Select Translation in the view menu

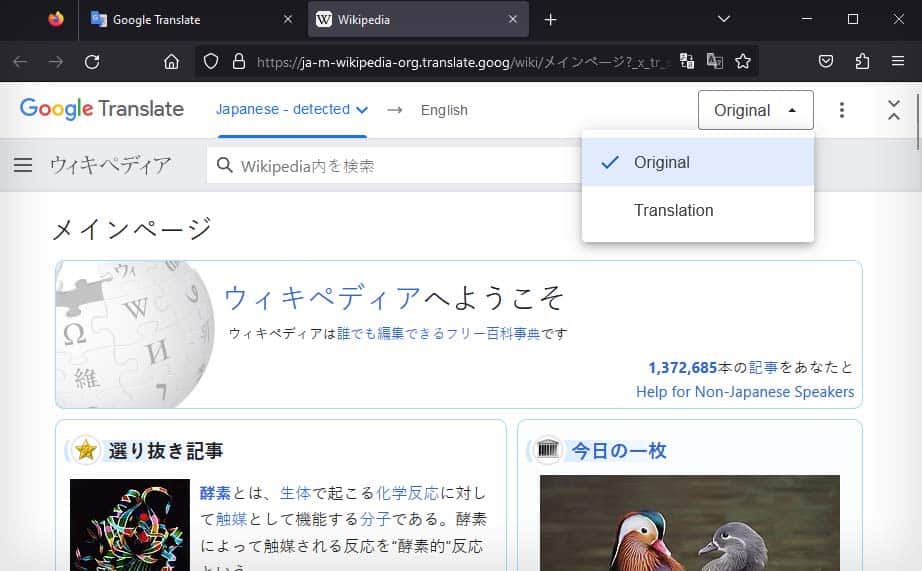[x=698, y=211]
